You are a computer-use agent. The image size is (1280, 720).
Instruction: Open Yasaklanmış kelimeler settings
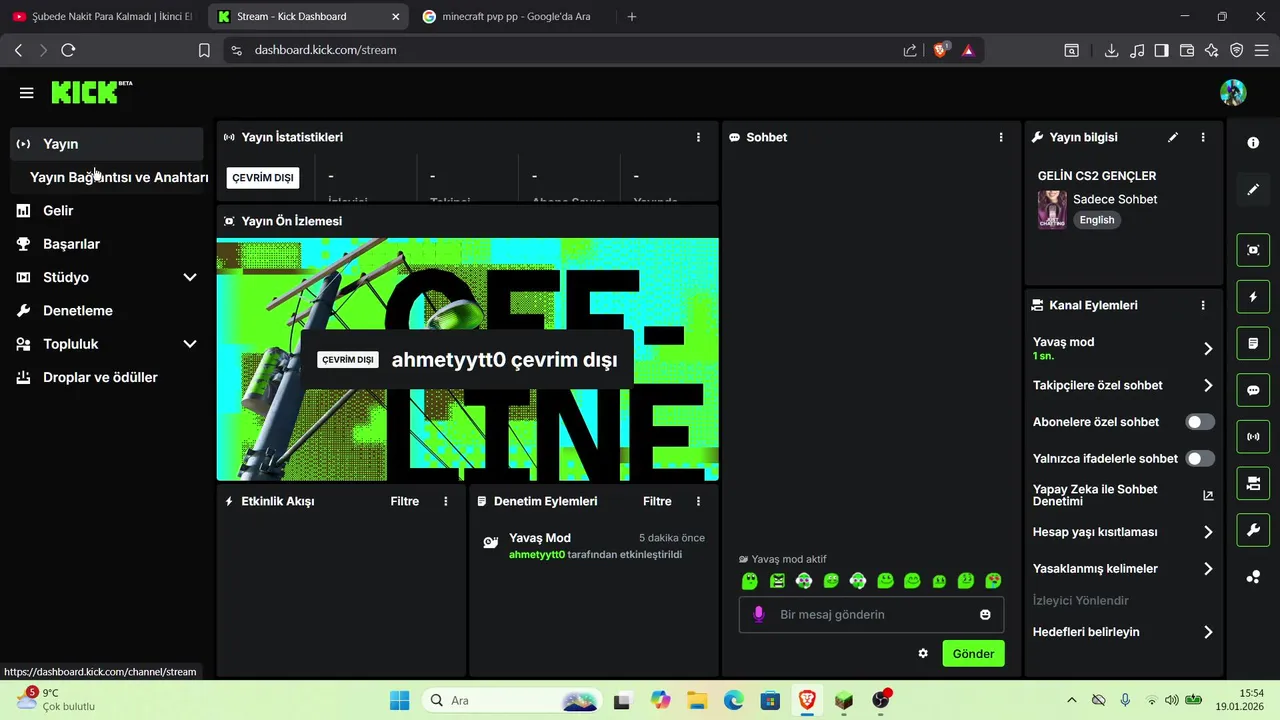pyautogui.click(x=1208, y=568)
